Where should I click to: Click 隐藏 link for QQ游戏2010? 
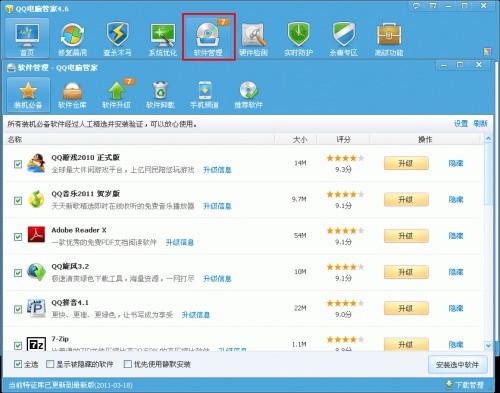click(x=456, y=163)
